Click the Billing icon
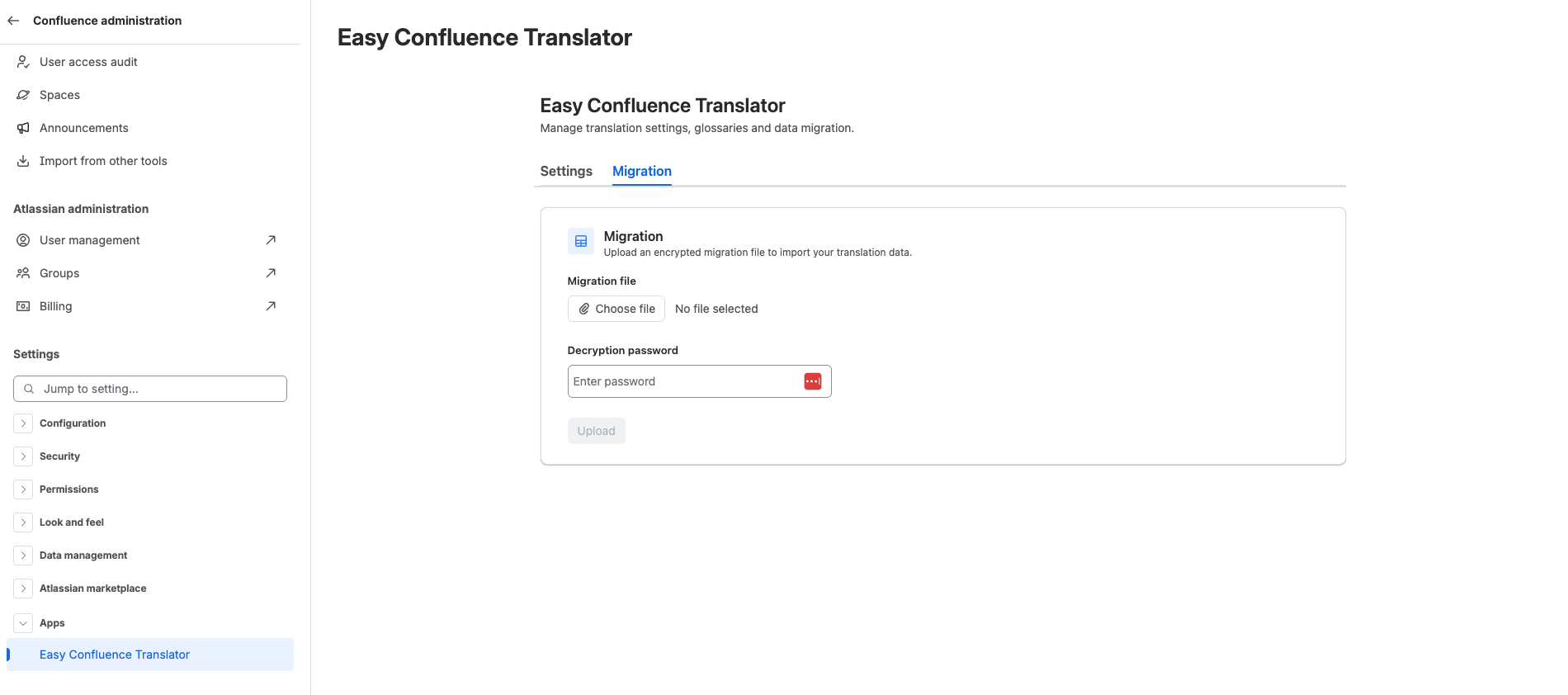 [23, 306]
